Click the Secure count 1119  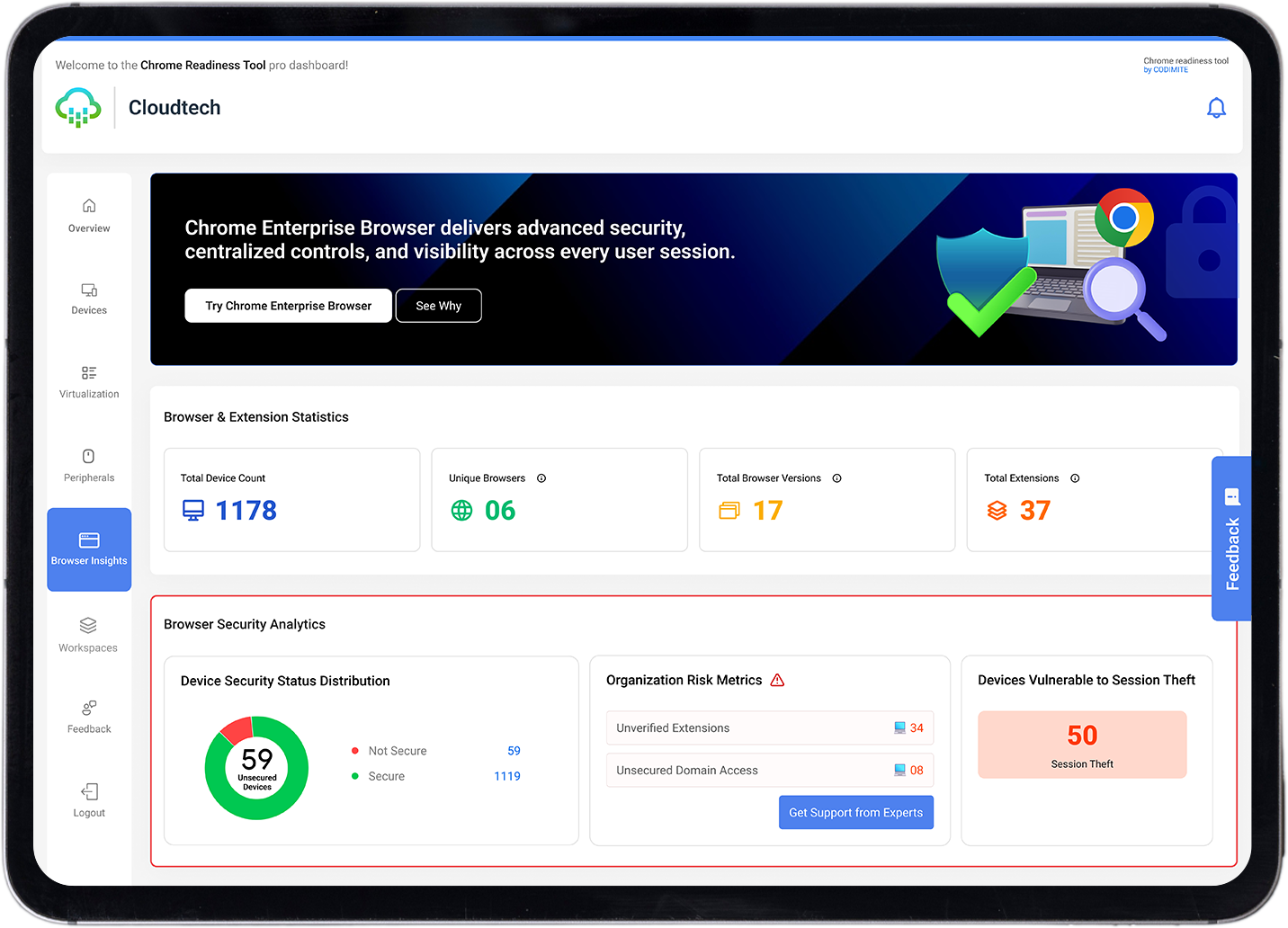click(x=507, y=776)
